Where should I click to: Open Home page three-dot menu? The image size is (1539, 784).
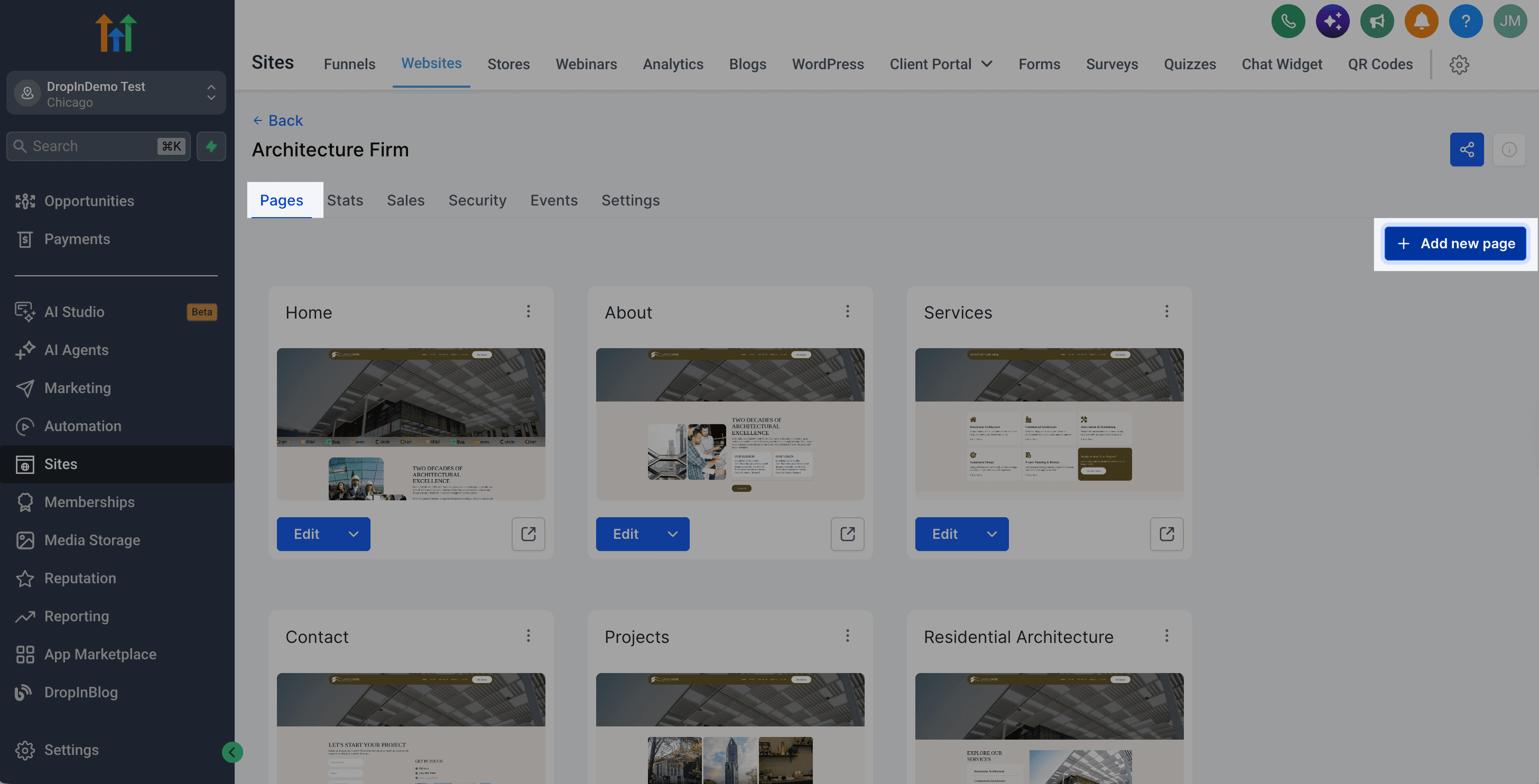(x=528, y=311)
